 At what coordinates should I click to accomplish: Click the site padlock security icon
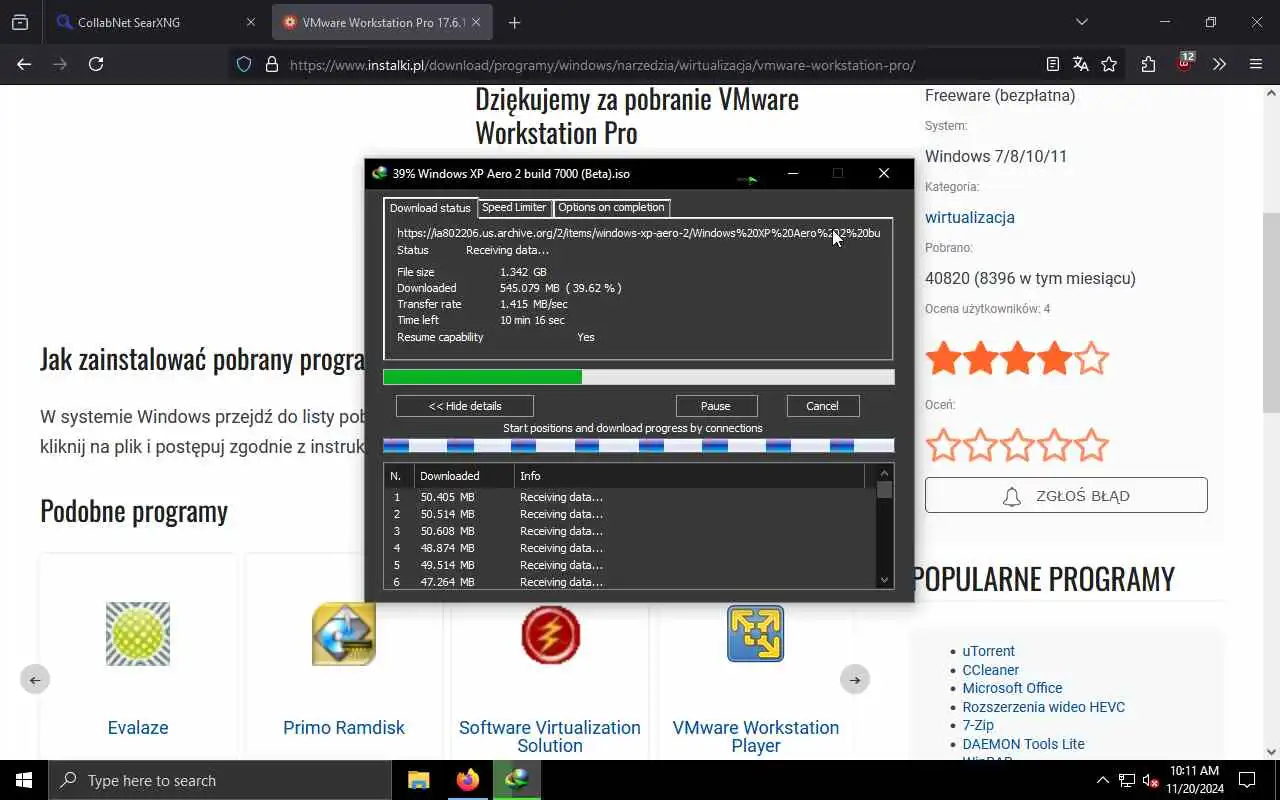(271, 64)
